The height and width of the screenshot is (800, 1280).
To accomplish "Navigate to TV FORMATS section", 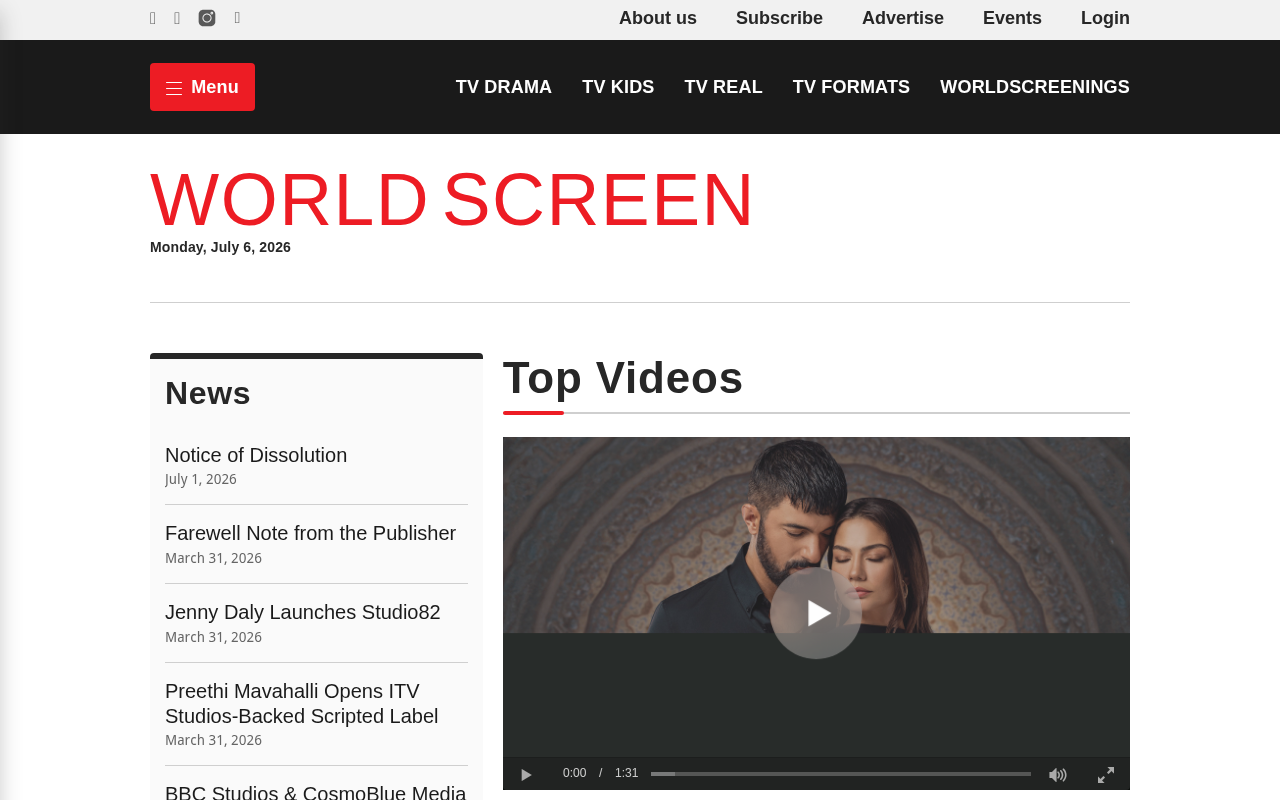I will click(x=851, y=87).
